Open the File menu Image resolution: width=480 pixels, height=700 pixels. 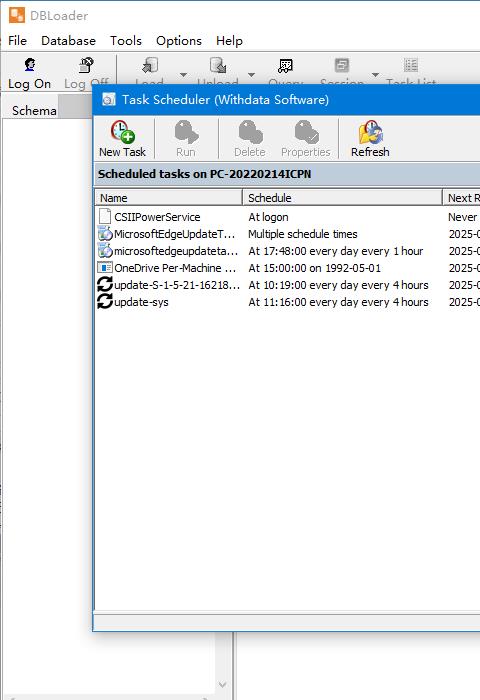[x=17, y=41]
